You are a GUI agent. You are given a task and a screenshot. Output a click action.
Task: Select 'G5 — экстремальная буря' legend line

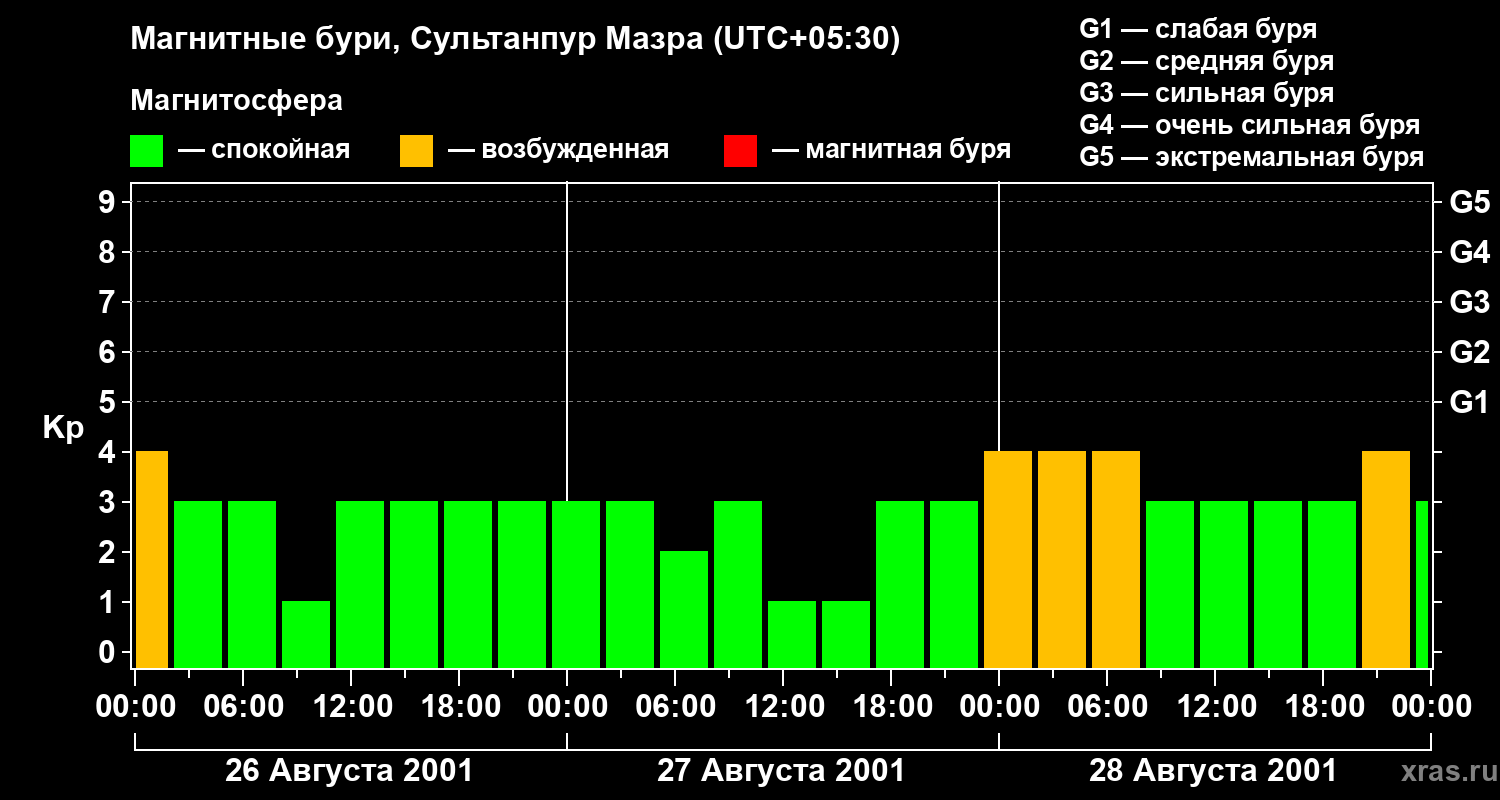(1252, 157)
